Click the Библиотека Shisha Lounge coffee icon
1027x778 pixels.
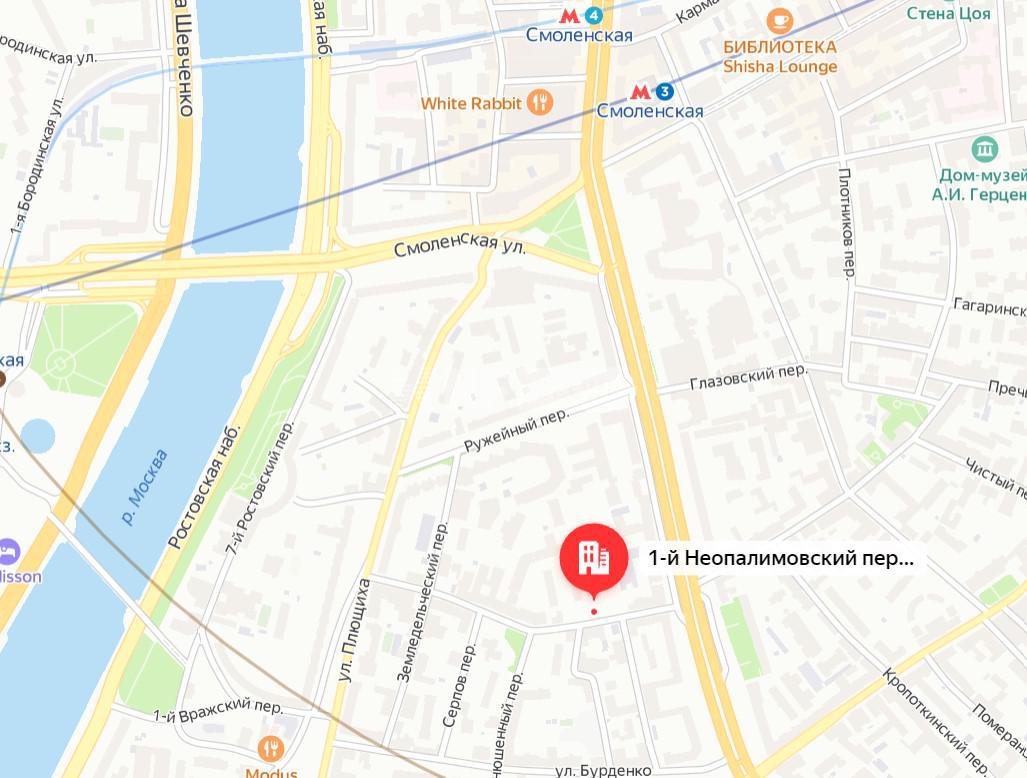pyautogui.click(x=779, y=21)
